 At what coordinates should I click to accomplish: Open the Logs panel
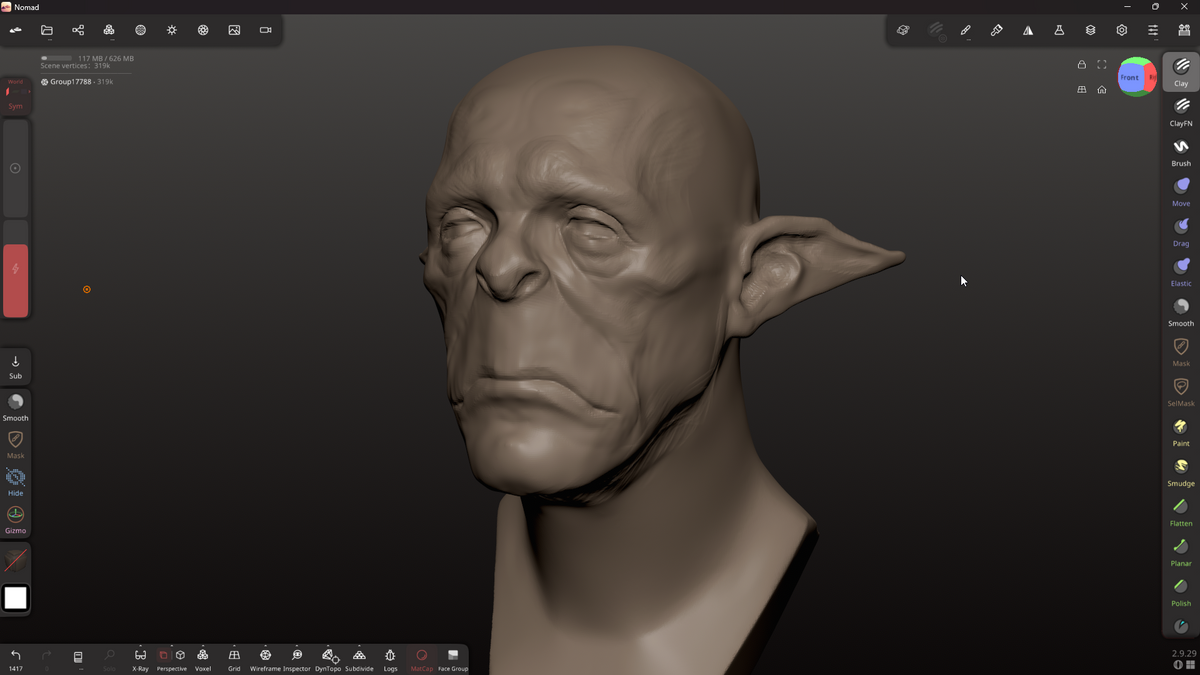[390, 659]
